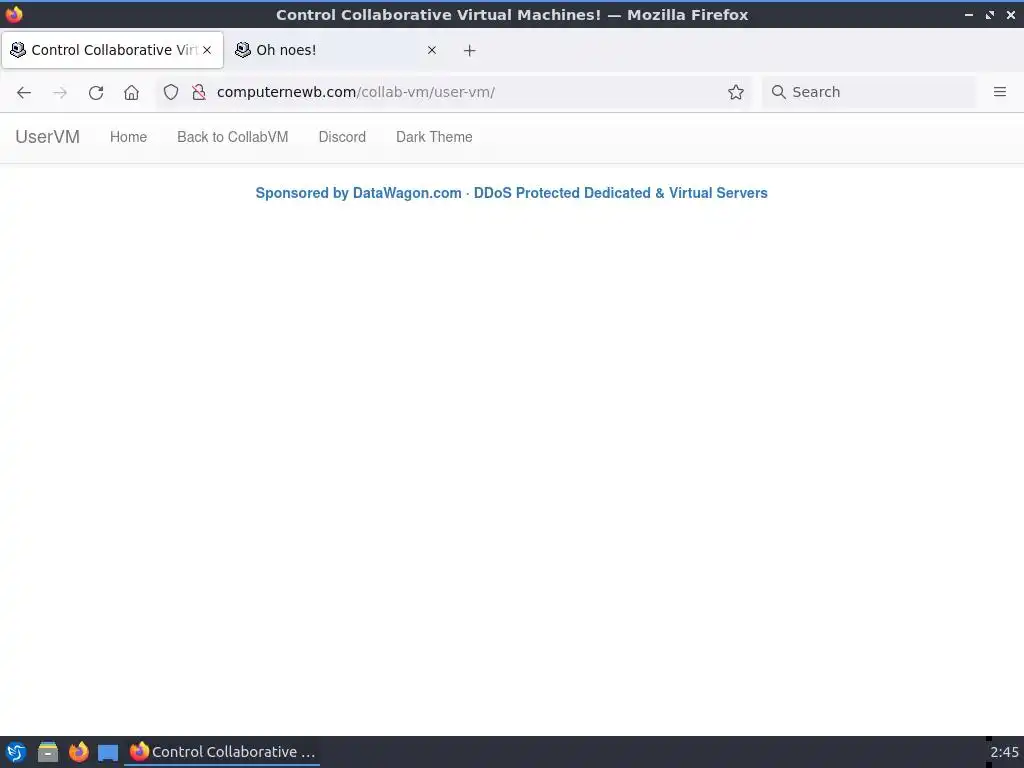
Task: Click the Firefox logo in the title bar
Action: [14, 14]
